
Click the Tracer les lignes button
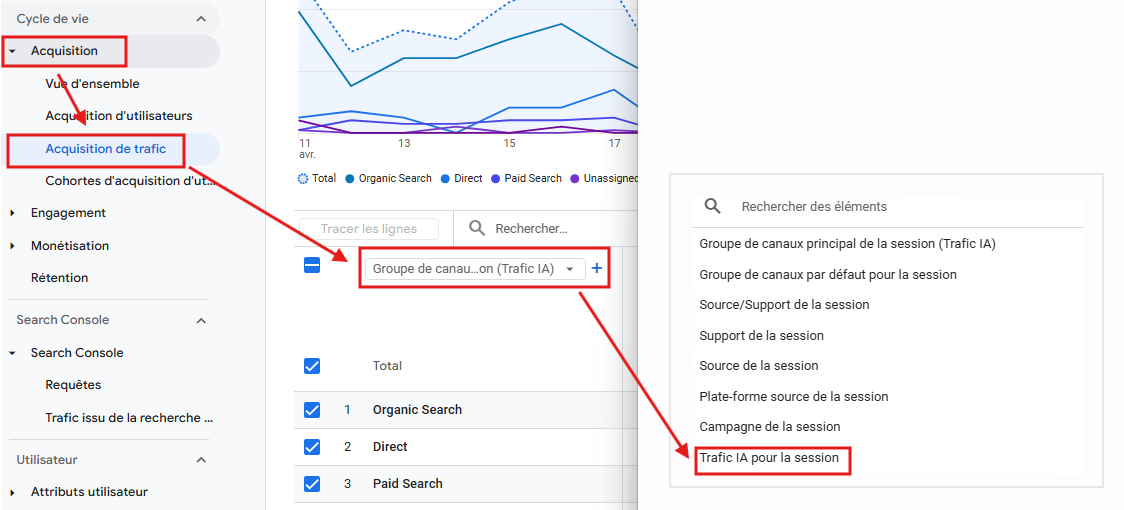tap(369, 229)
